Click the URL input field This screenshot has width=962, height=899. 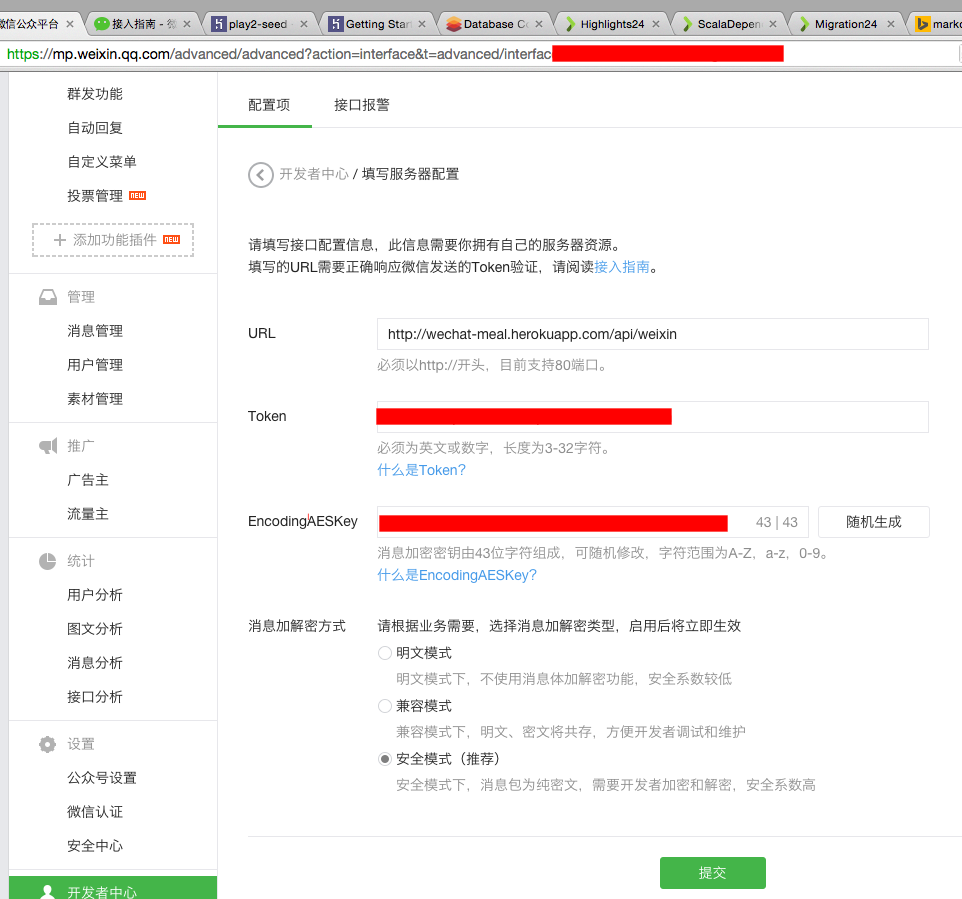pos(653,334)
